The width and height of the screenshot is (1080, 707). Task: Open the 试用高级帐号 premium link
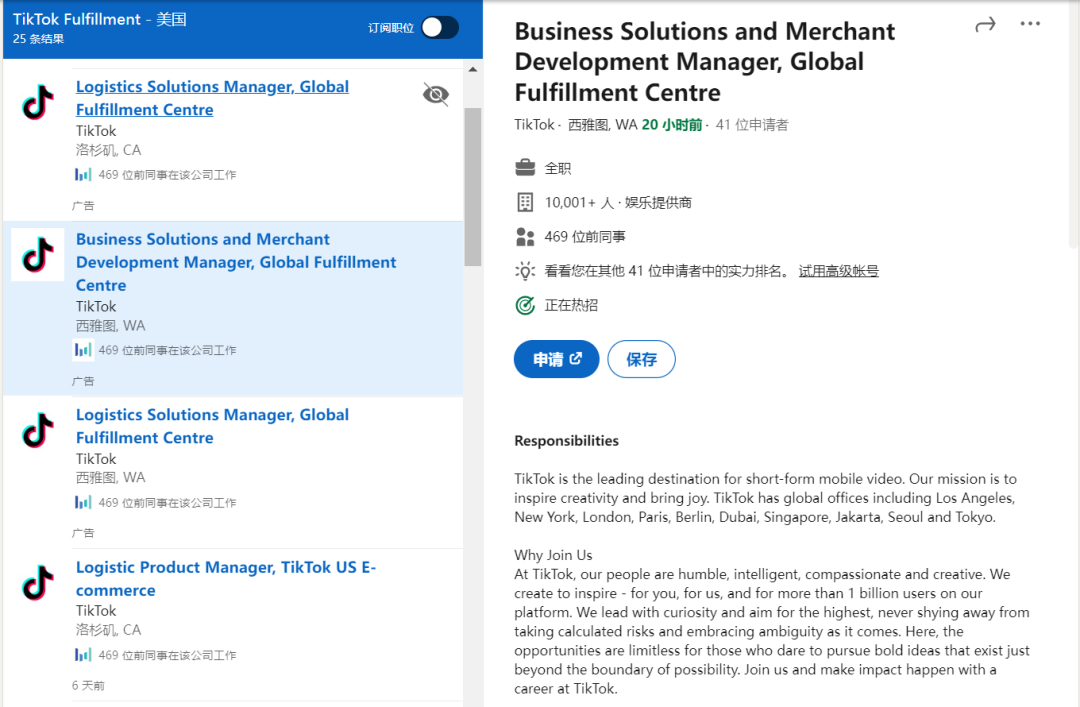click(x=838, y=271)
